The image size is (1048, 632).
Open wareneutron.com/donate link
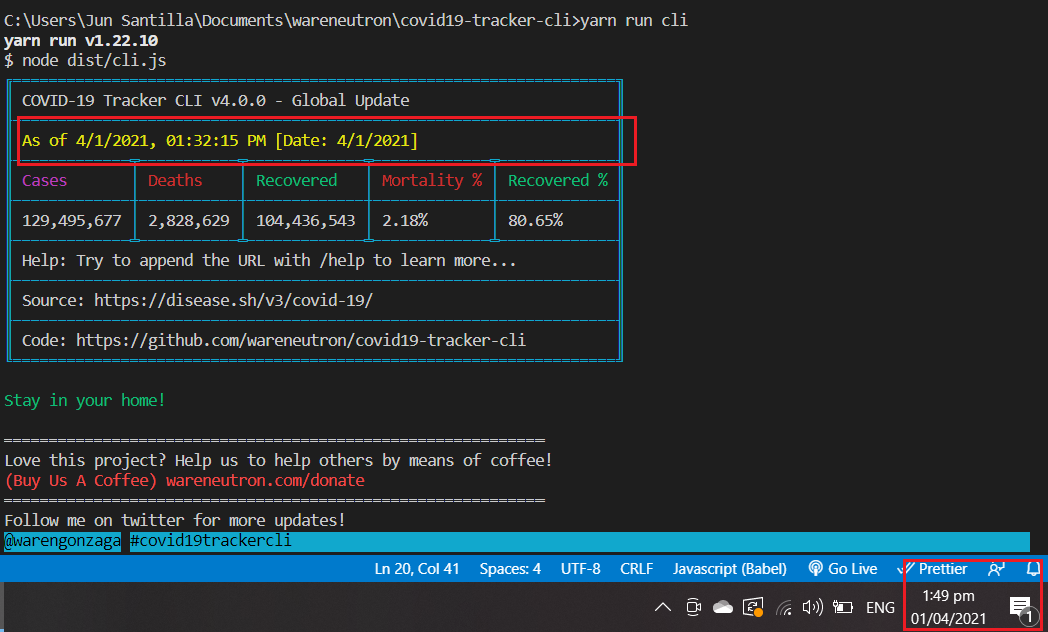point(265,480)
